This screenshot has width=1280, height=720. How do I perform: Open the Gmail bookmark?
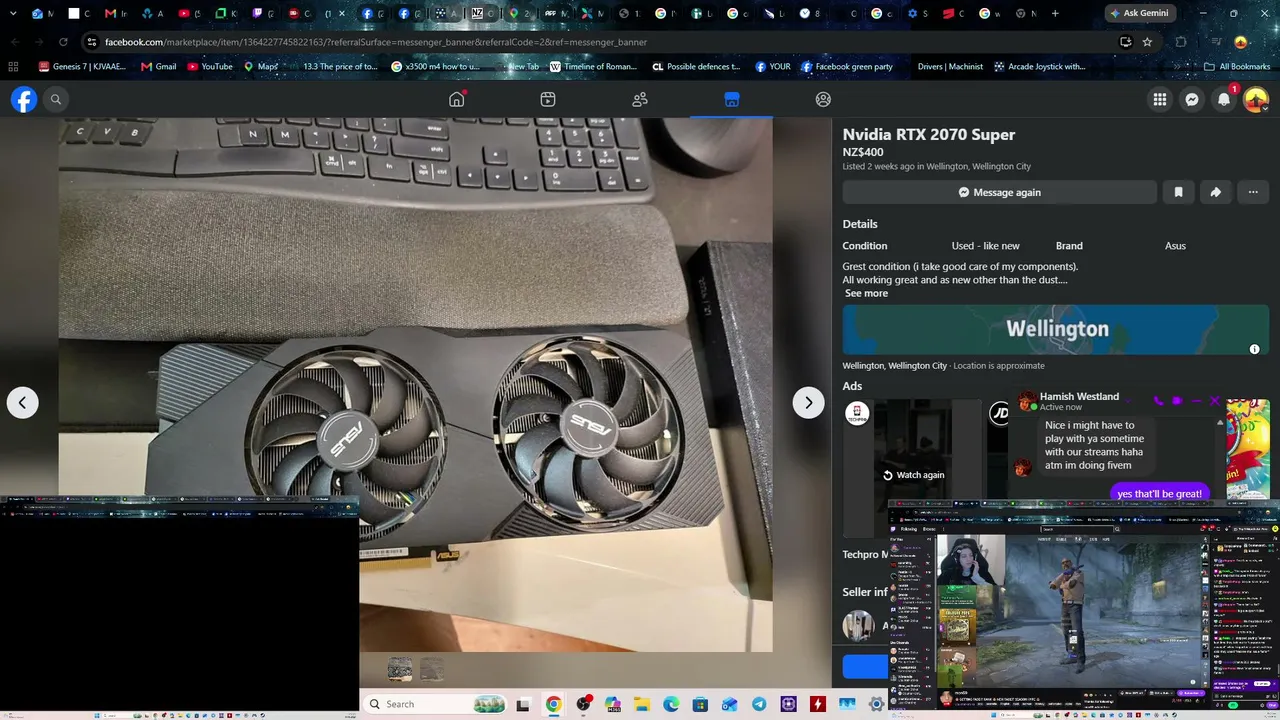[x=159, y=67]
